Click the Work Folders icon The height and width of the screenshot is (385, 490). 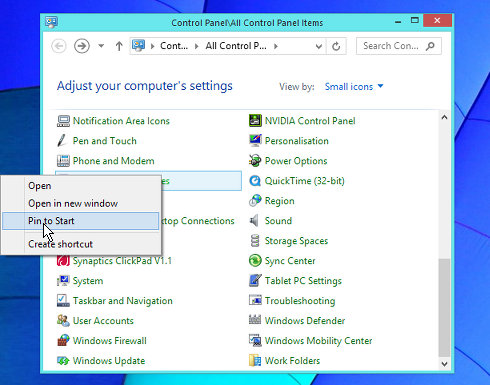tap(255, 361)
